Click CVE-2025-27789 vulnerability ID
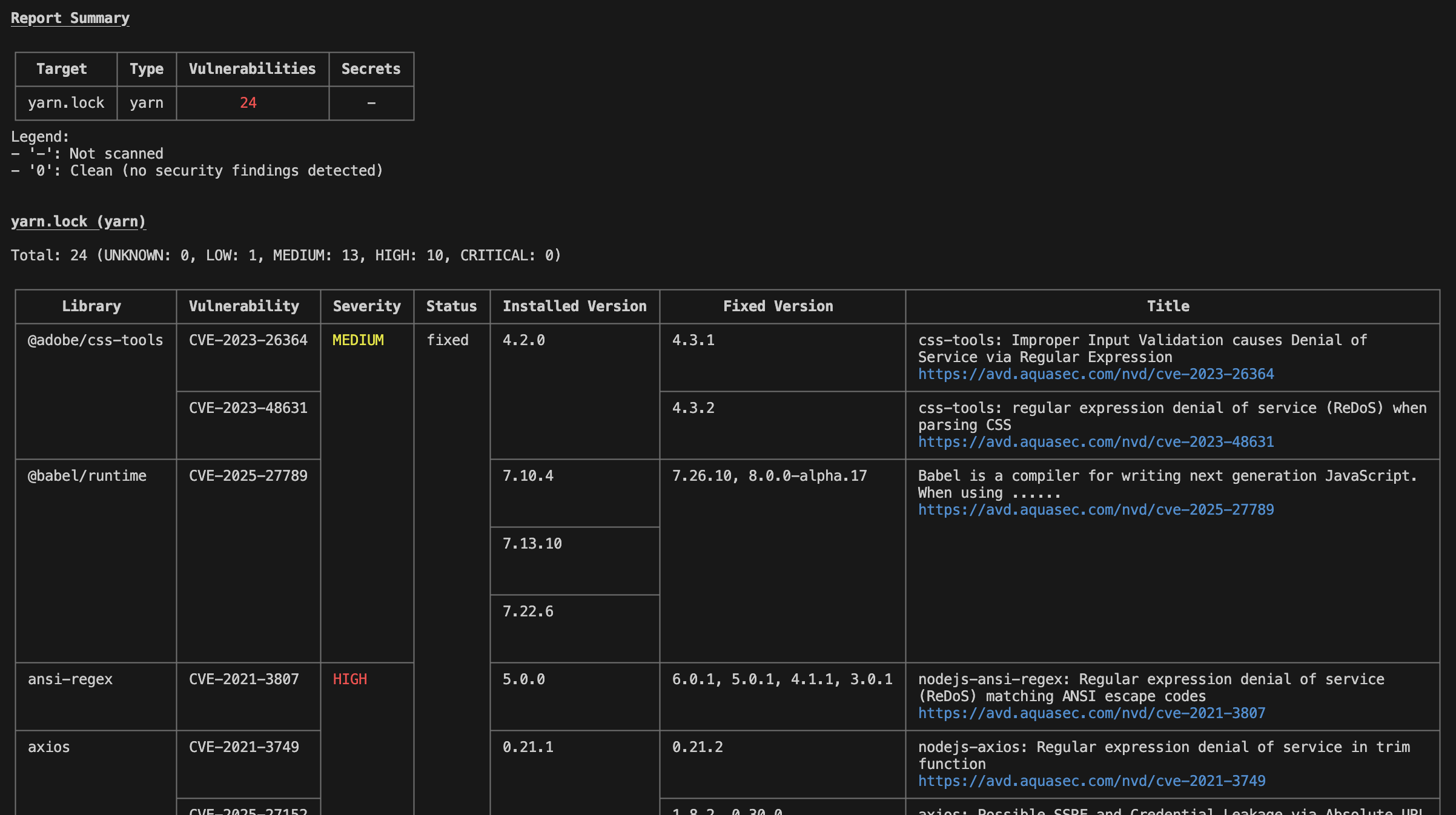The height and width of the screenshot is (815, 1456). pyautogui.click(x=248, y=476)
